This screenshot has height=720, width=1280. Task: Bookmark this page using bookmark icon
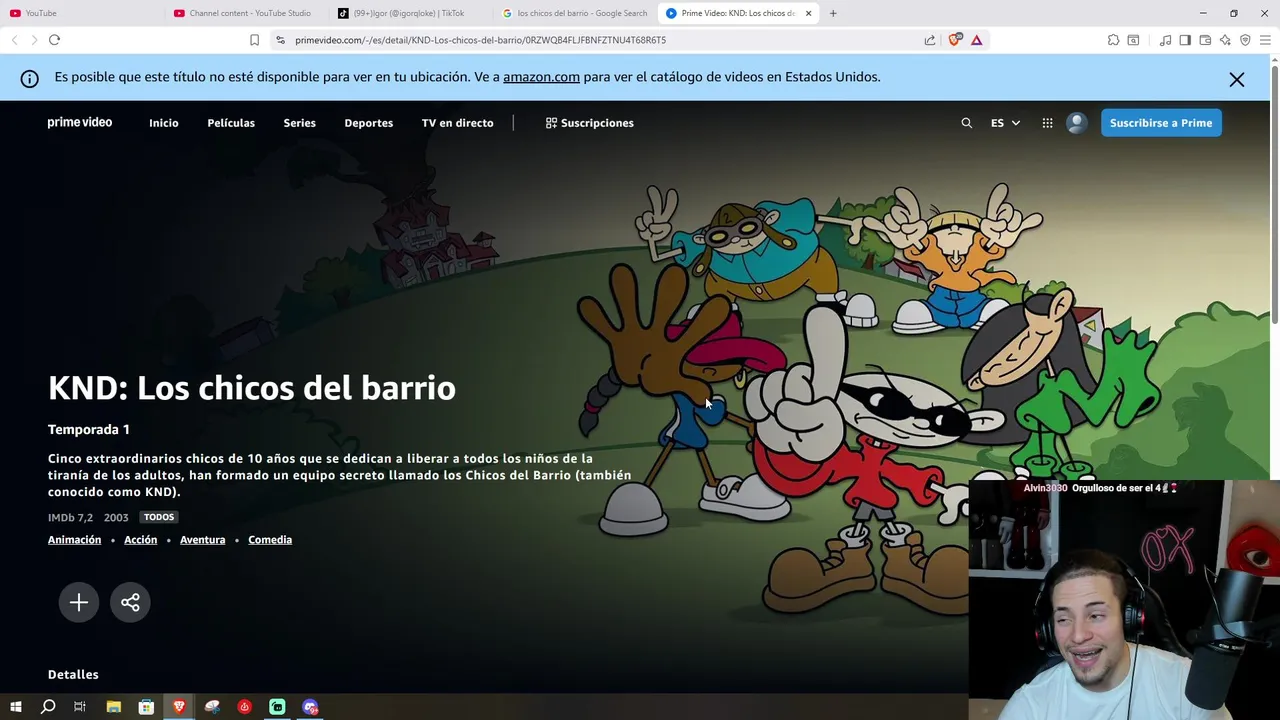[254, 40]
